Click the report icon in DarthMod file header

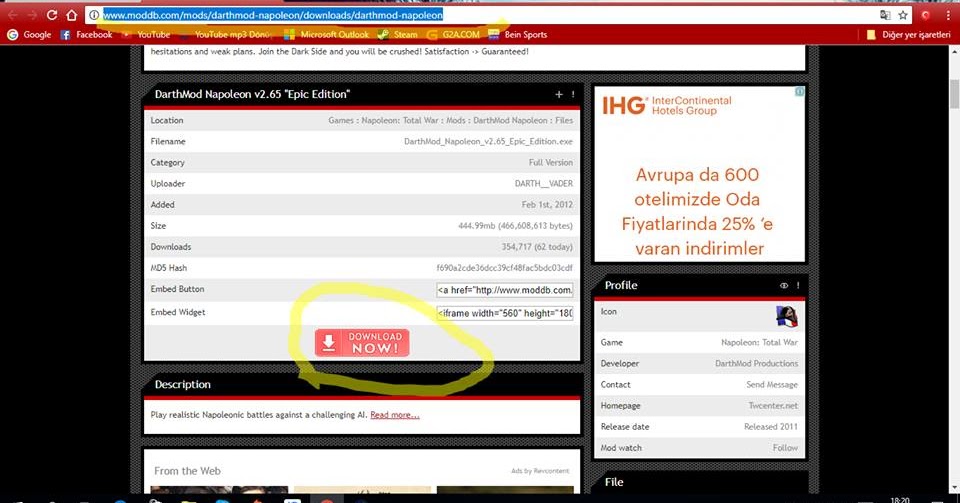pos(573,94)
